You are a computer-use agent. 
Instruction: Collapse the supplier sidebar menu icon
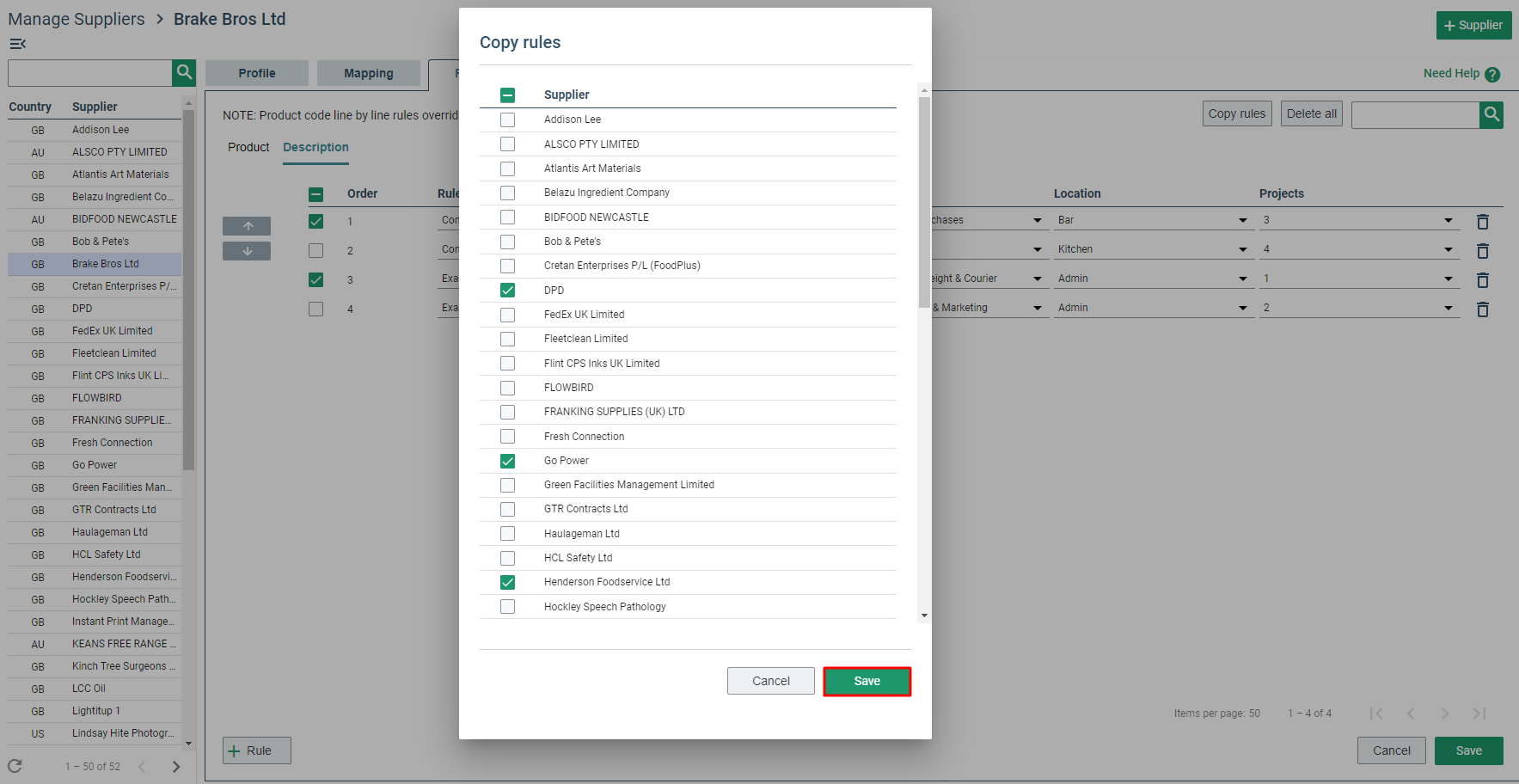click(17, 44)
